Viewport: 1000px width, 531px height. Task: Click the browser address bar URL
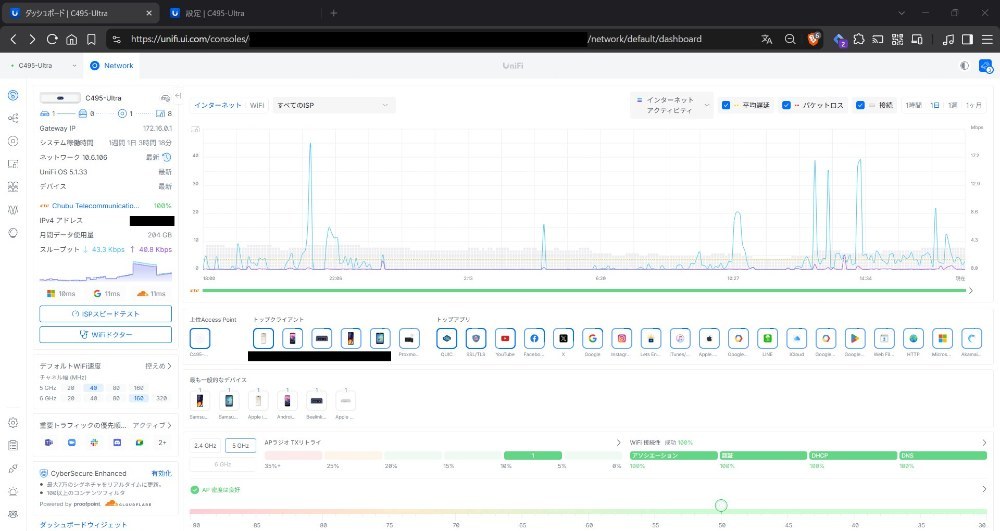[x=416, y=40]
